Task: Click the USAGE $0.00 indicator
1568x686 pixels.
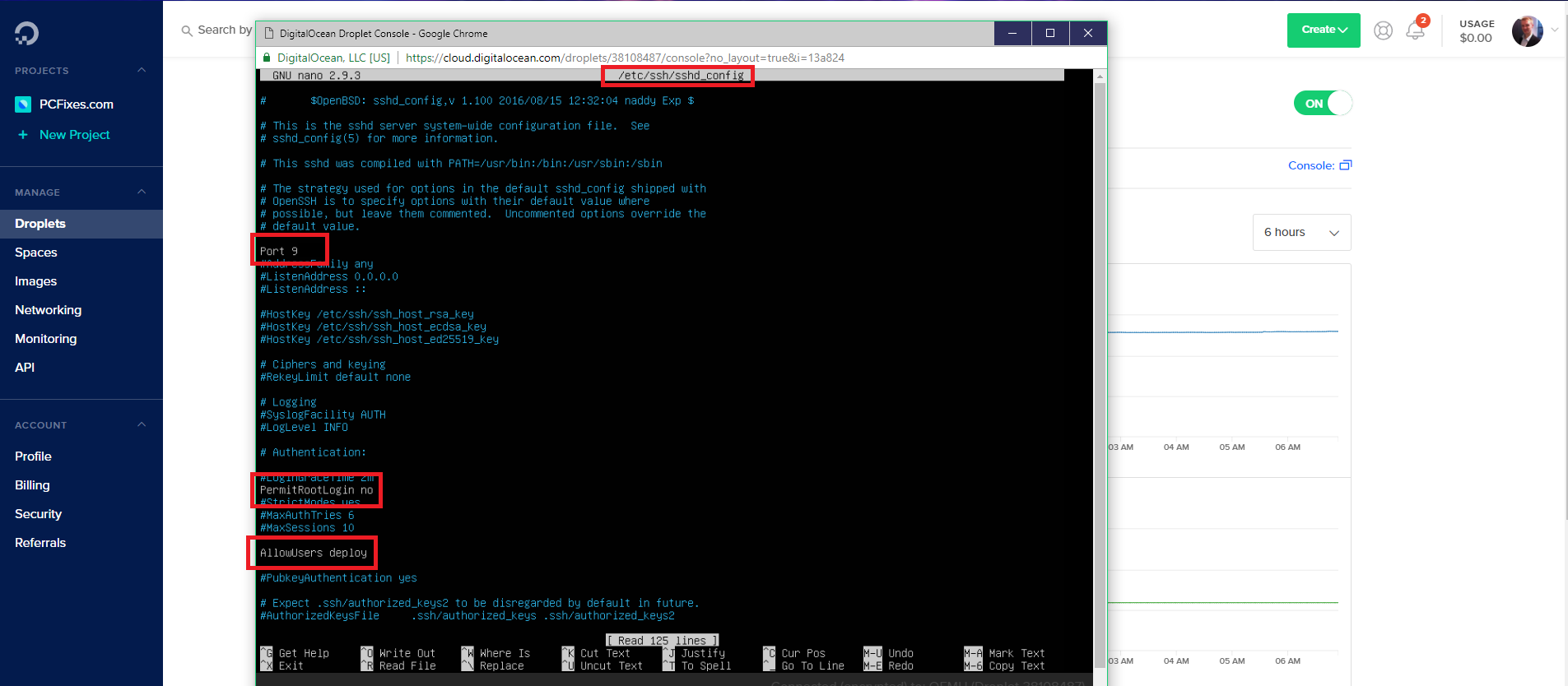Action: 1477,31
